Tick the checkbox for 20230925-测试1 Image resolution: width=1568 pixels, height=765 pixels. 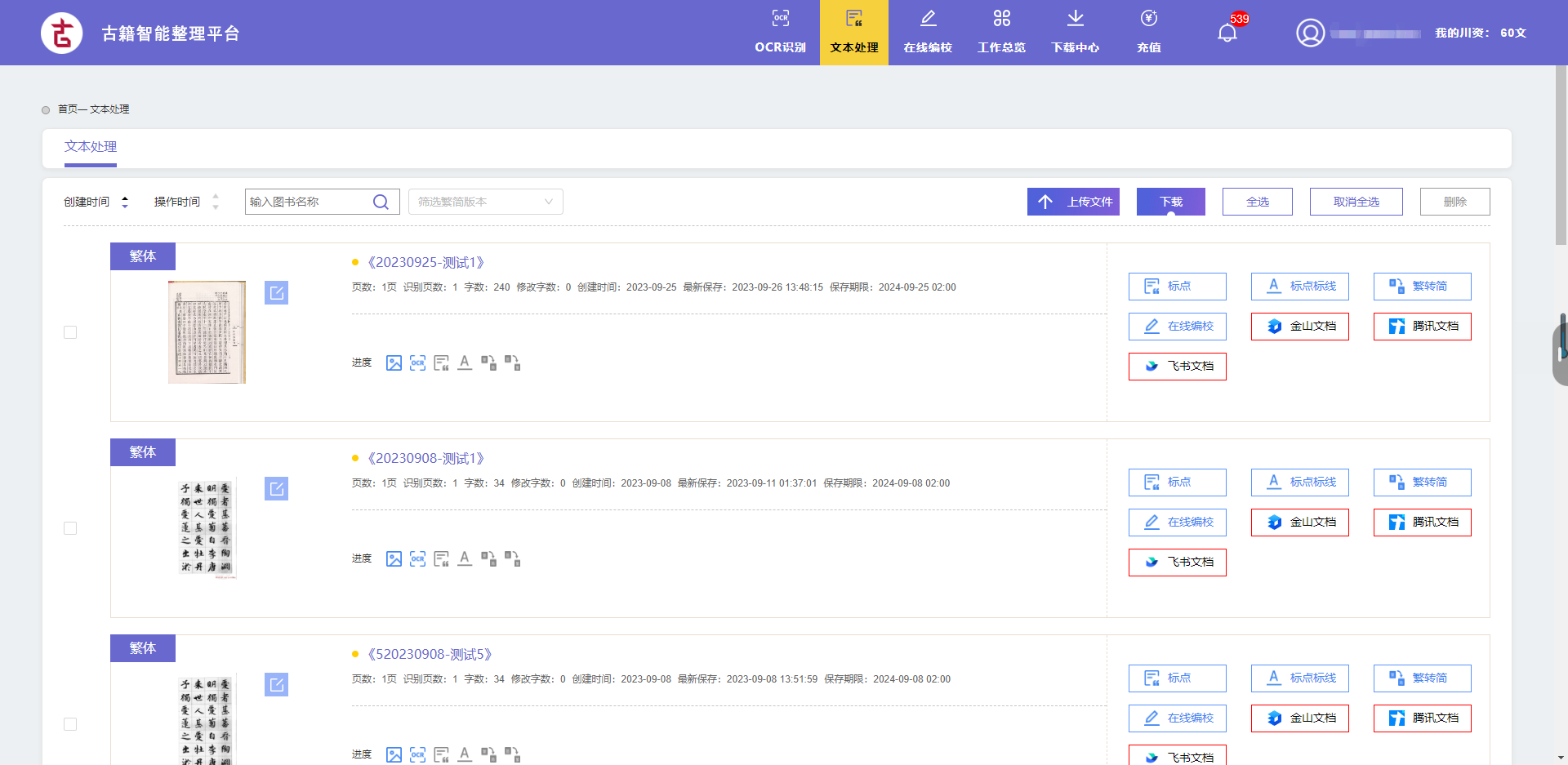[x=70, y=332]
